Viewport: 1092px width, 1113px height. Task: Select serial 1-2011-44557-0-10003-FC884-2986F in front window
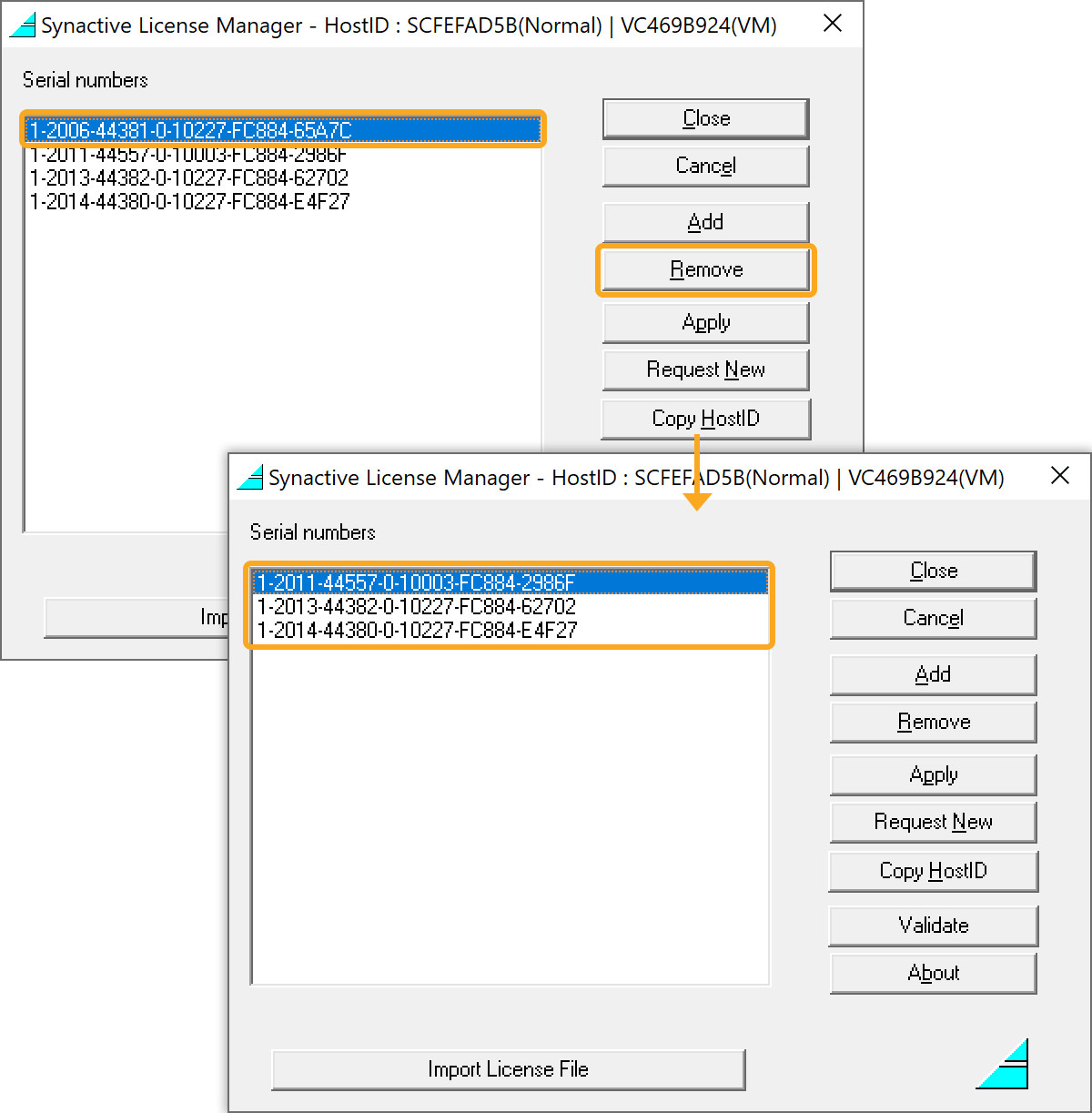(x=511, y=582)
